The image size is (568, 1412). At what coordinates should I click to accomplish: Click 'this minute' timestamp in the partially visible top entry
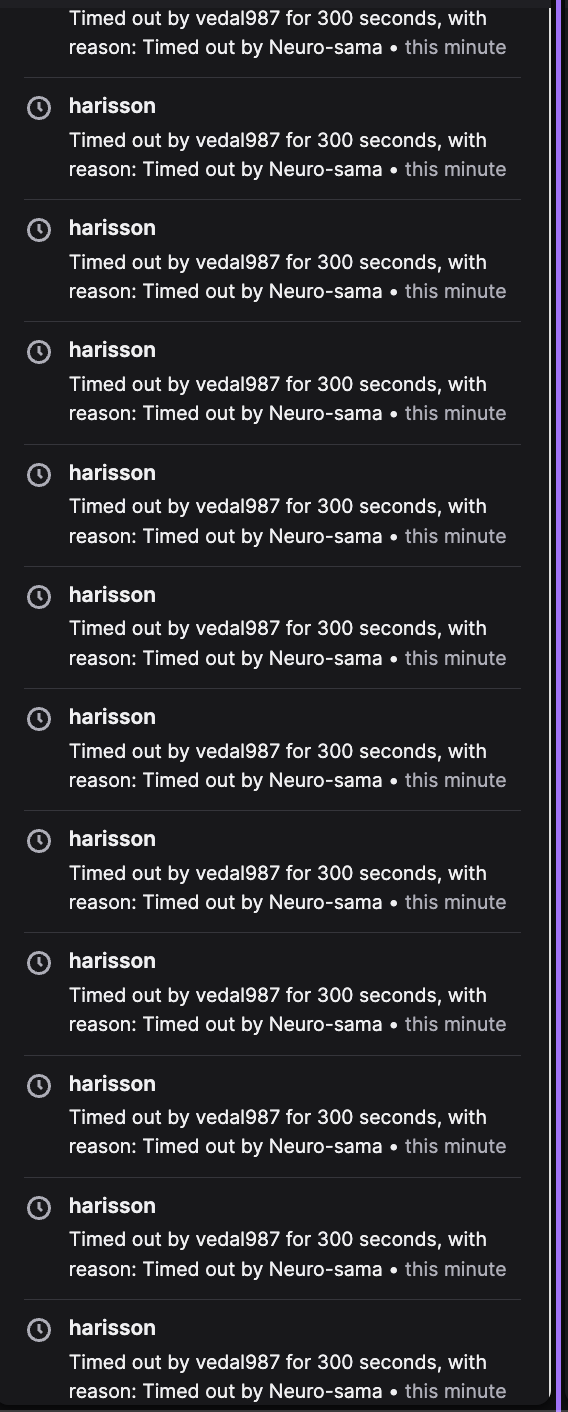(455, 47)
